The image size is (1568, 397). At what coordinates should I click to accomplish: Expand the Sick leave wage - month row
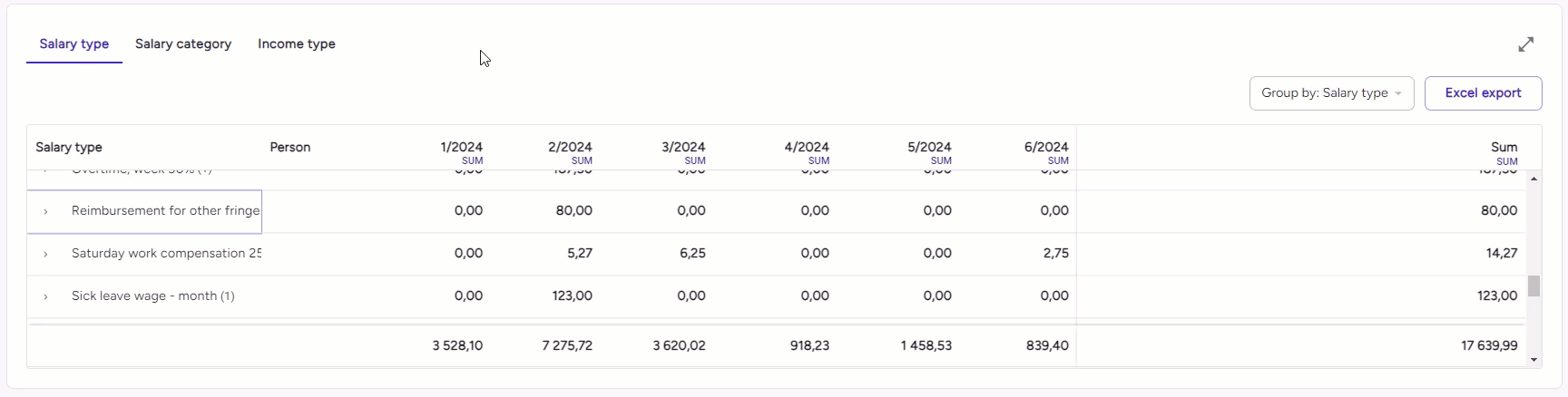coord(45,296)
